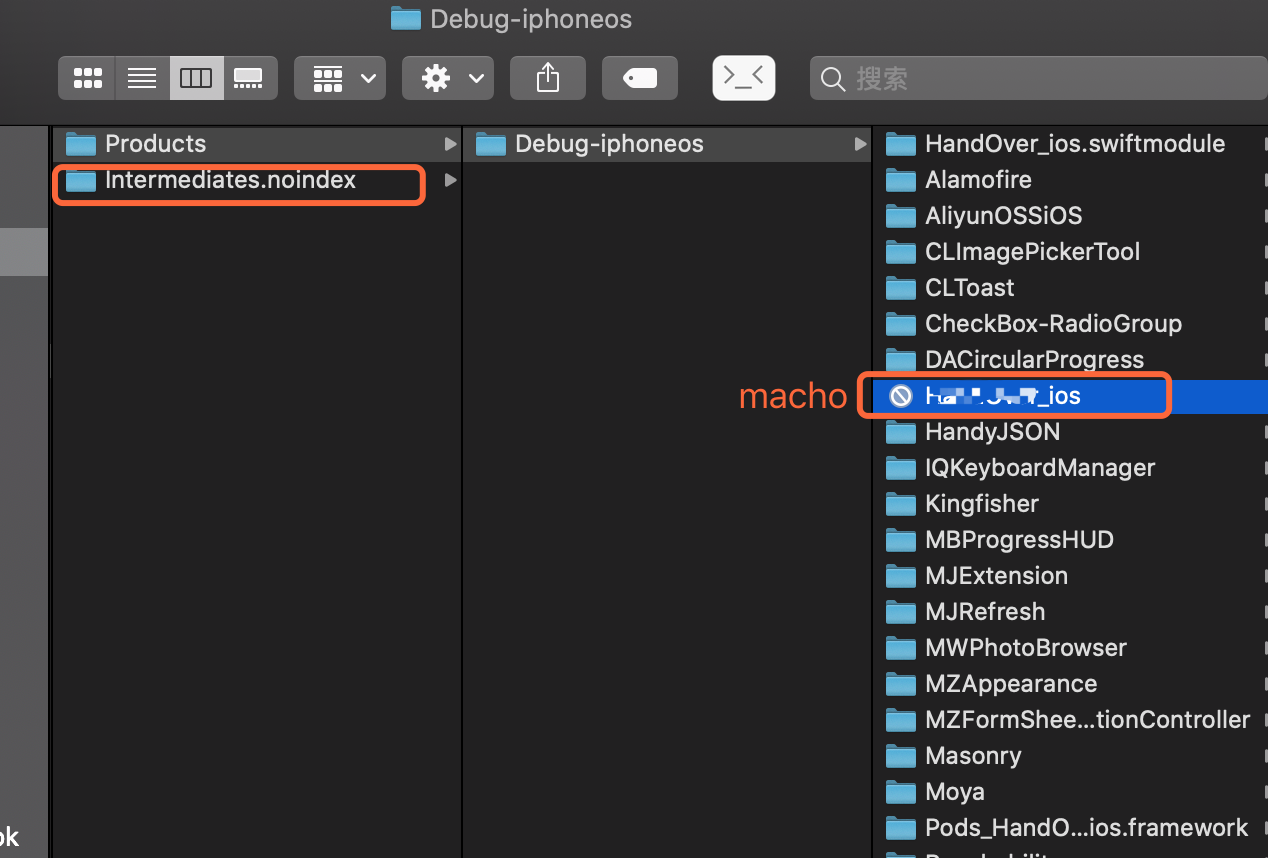Select the Pods_HandO...ios.framework folder

point(1070,828)
